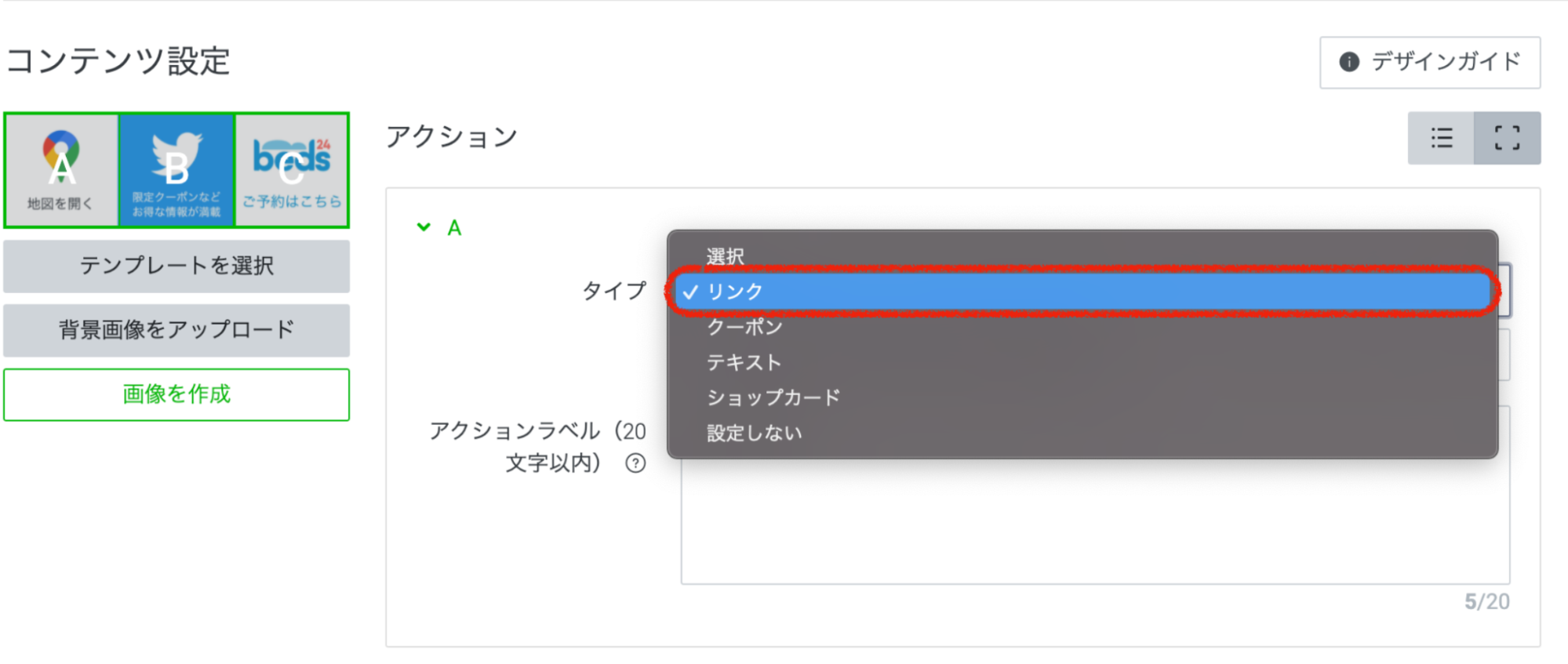Image resolution: width=1568 pixels, height=664 pixels.
Task: Select ショップカード option
Action: 773,397
